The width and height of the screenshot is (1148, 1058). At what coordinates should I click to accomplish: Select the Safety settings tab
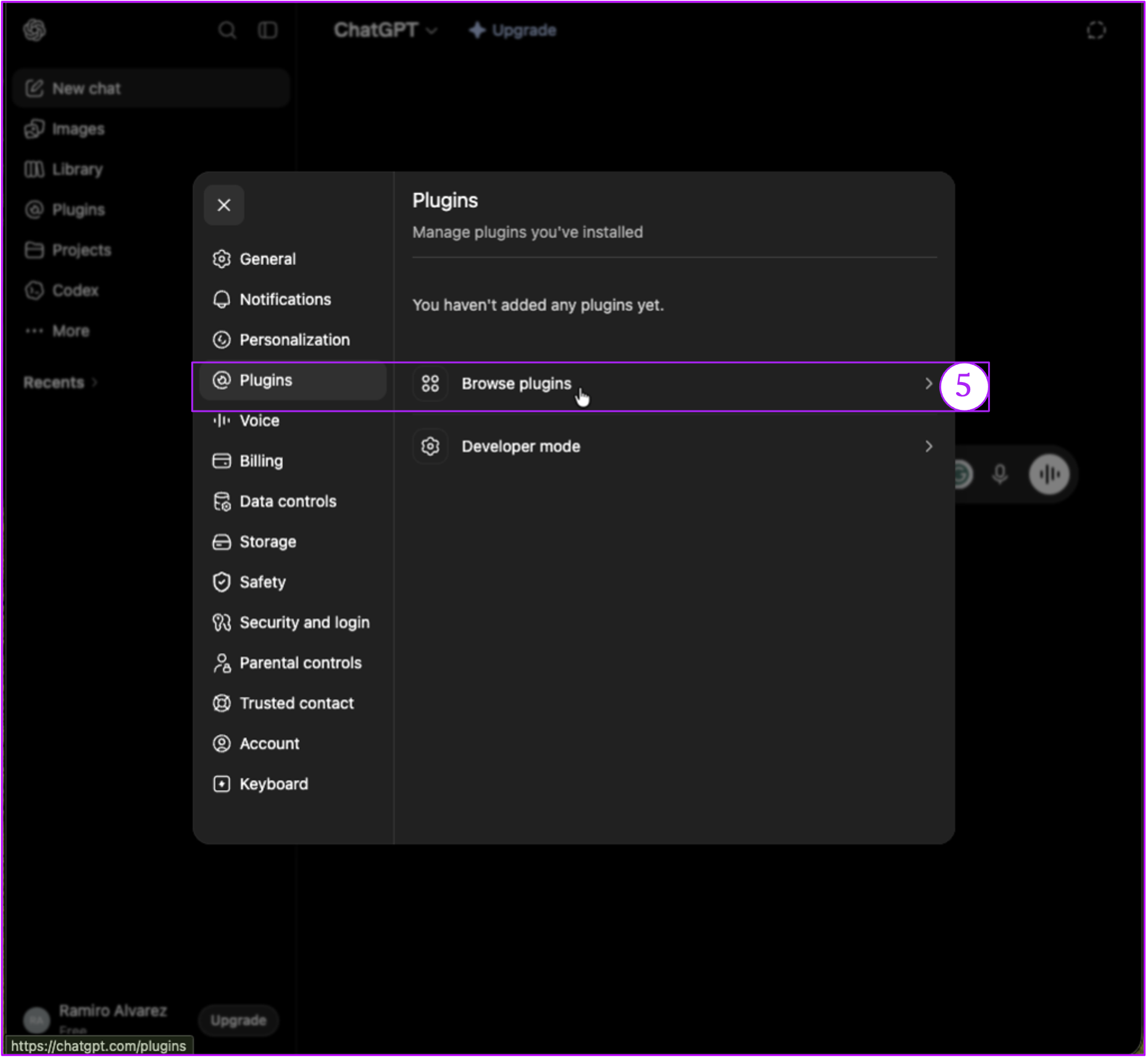[x=294, y=582]
